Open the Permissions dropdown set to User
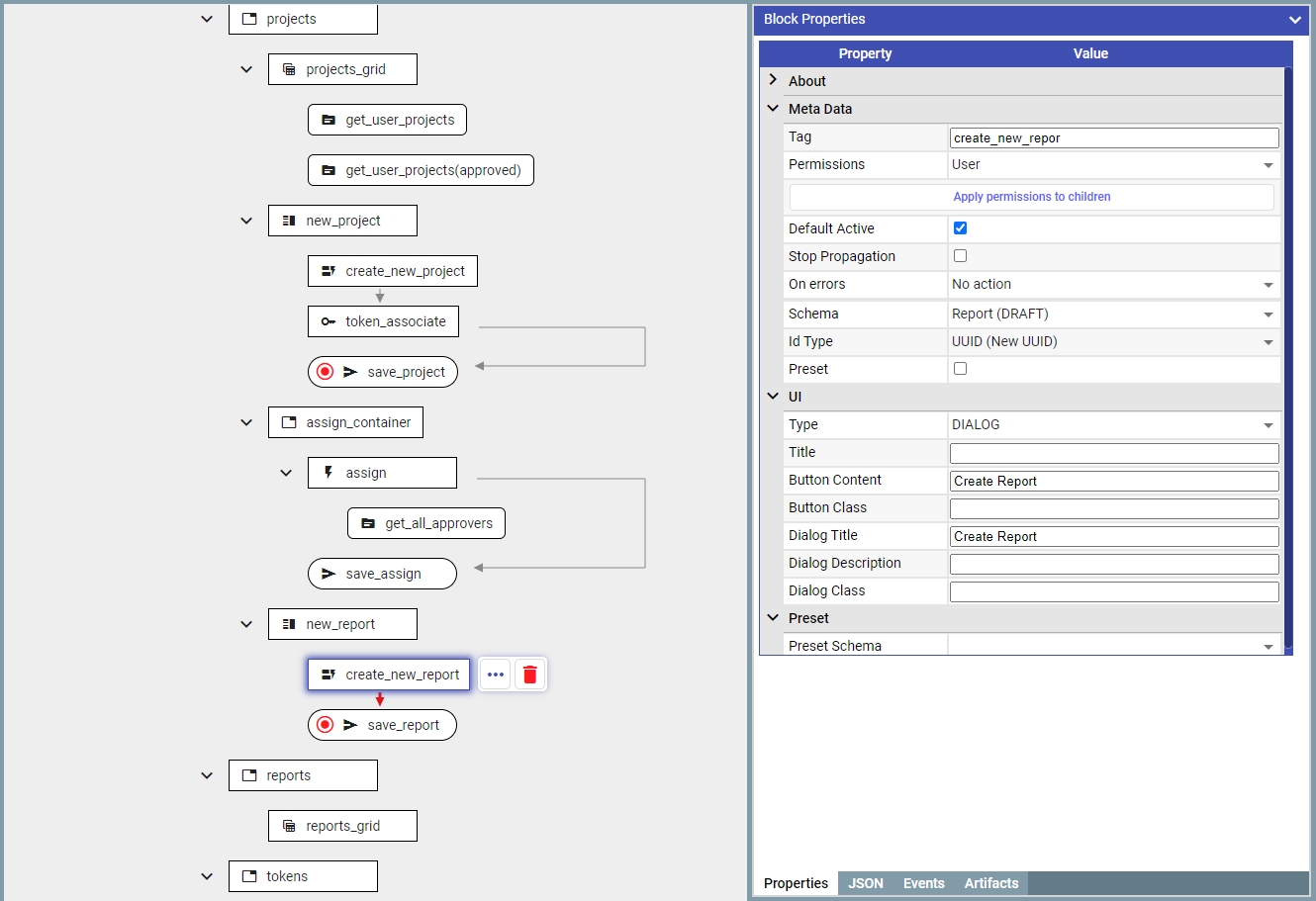This screenshot has width=1316, height=901. (x=1113, y=165)
